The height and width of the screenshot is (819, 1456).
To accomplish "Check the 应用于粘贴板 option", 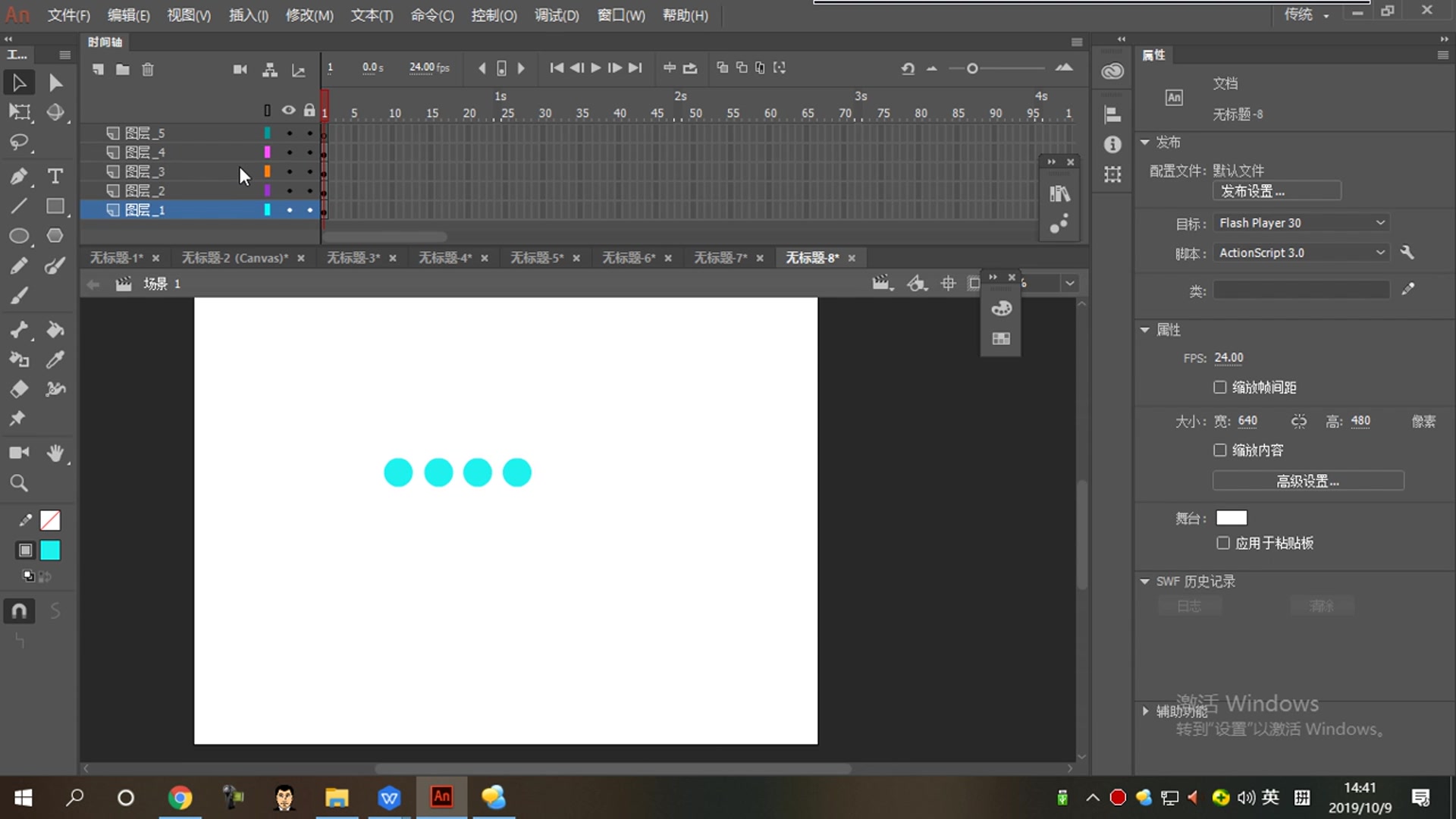I will 1222,543.
